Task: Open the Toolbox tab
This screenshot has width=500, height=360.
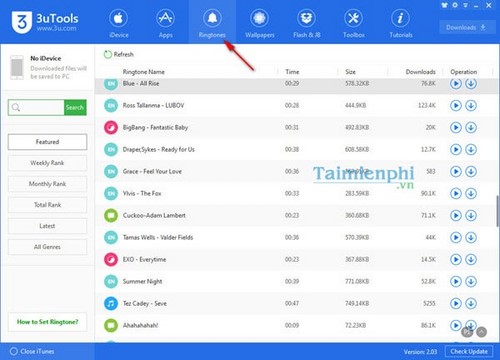Action: pos(354,23)
